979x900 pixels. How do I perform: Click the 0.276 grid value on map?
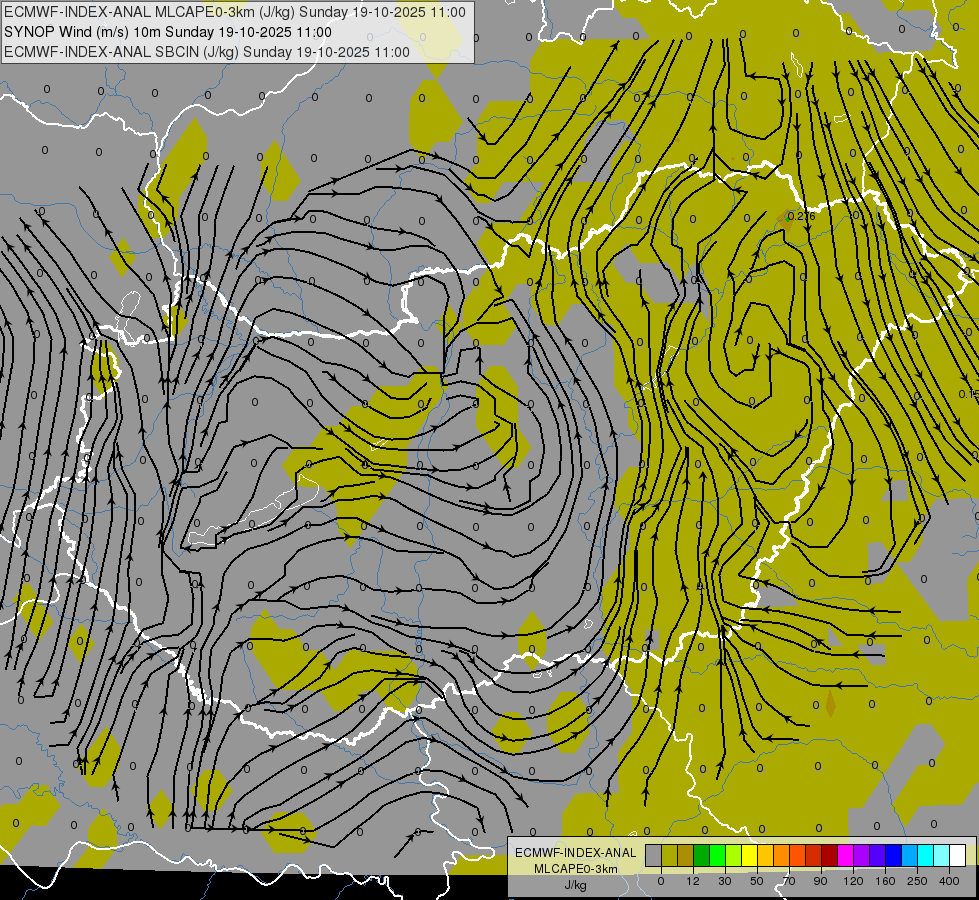pos(801,216)
